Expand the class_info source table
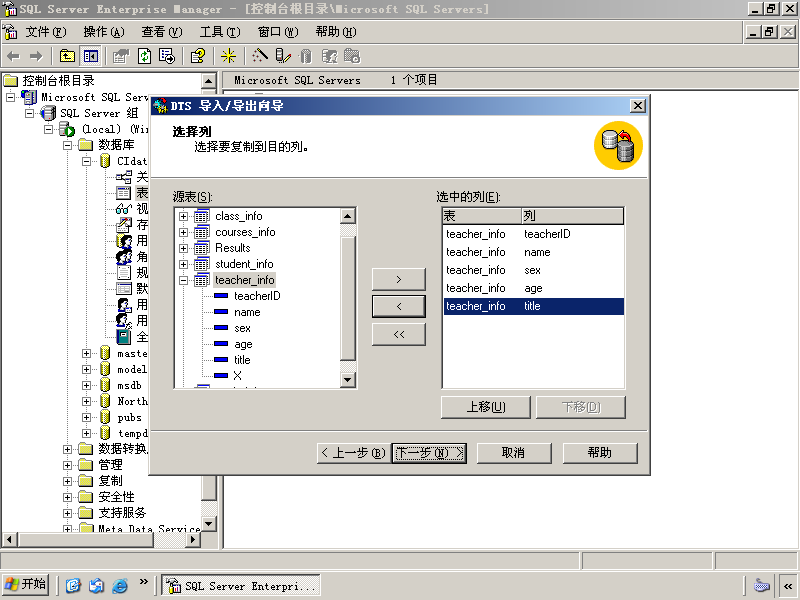 [x=183, y=216]
